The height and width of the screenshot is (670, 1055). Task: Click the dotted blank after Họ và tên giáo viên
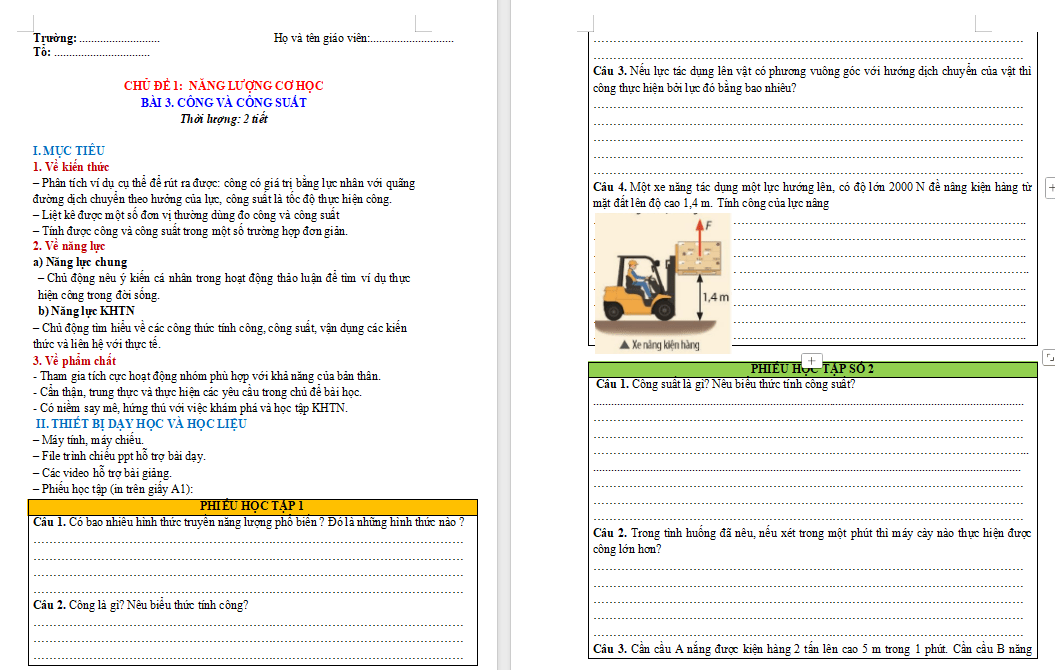(411, 39)
